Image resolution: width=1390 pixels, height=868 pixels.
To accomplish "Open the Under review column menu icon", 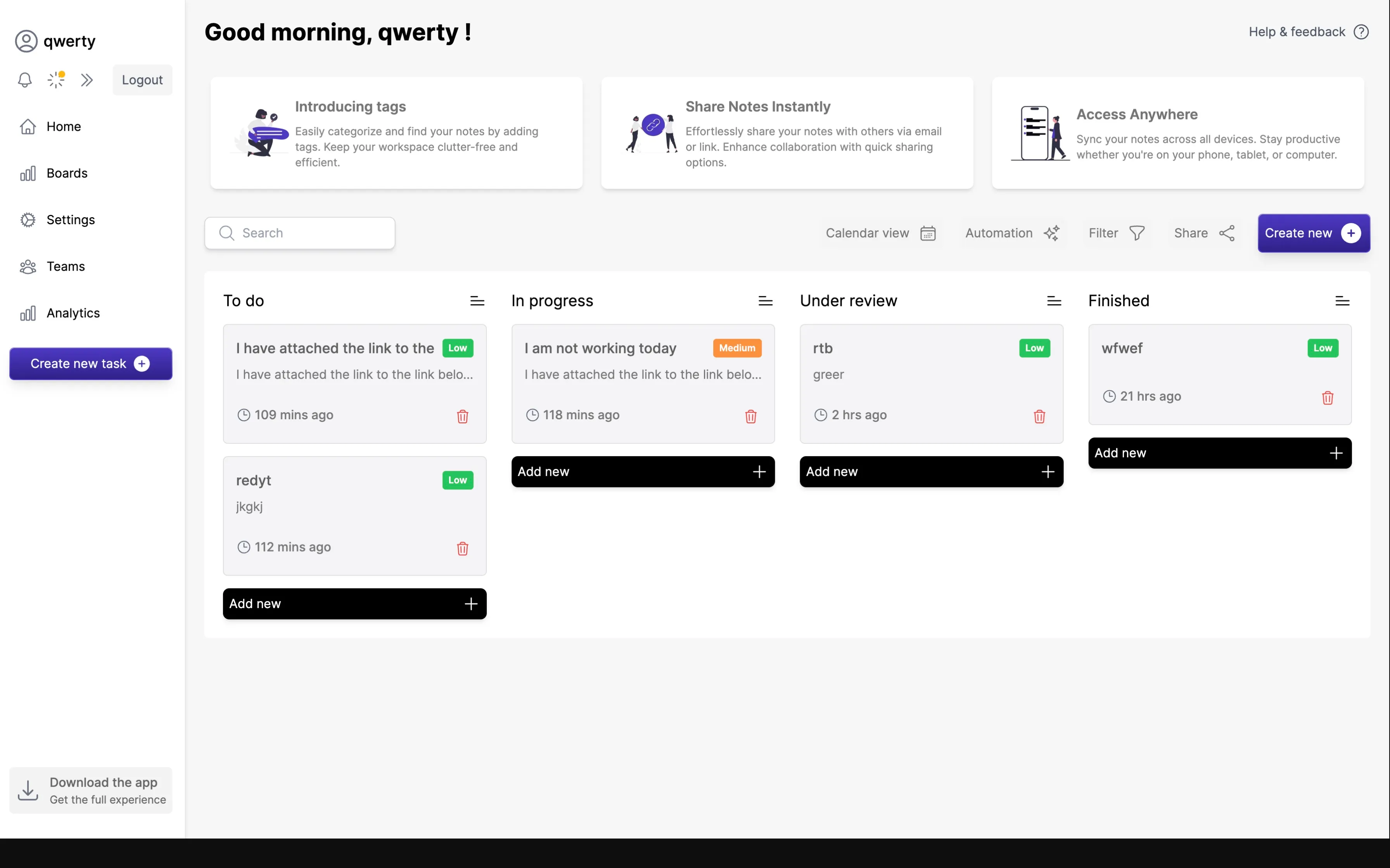I will 1054,301.
